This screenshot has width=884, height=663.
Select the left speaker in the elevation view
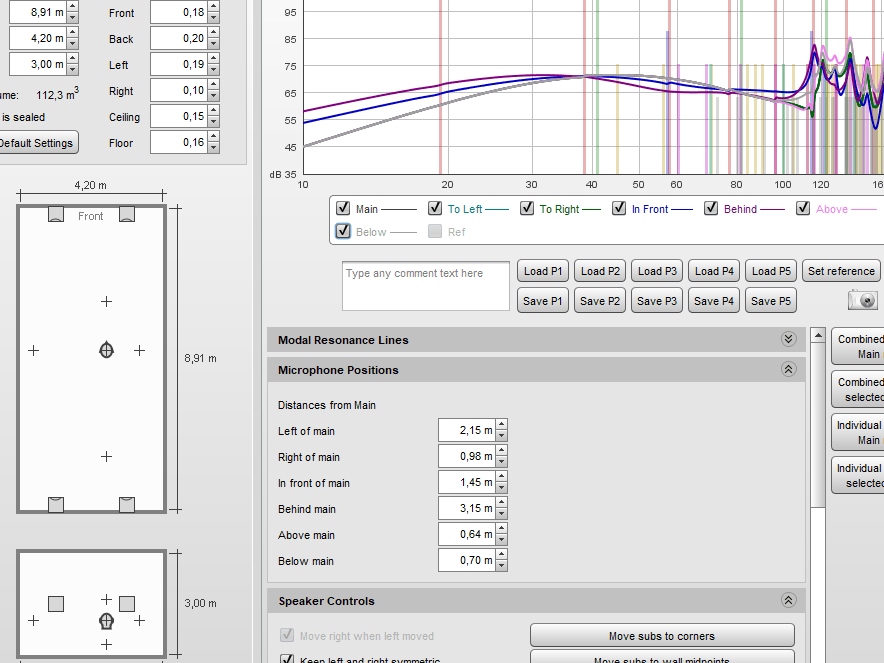56,604
